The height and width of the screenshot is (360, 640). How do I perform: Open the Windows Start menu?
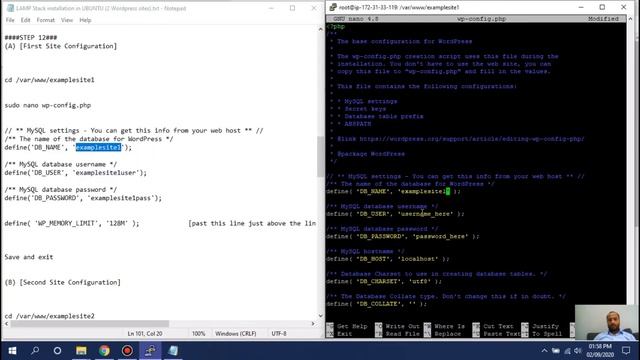pyautogui.click(x=12, y=351)
